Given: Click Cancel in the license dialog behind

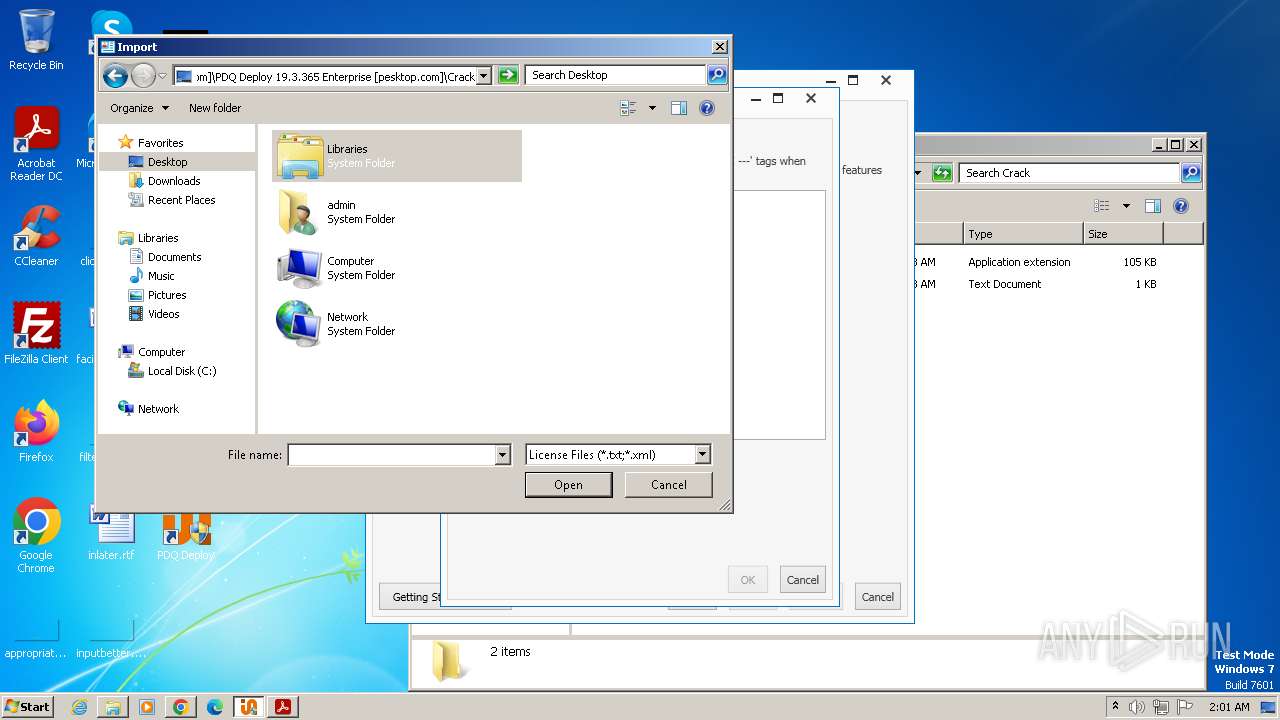Looking at the screenshot, I should pyautogui.click(x=802, y=580).
